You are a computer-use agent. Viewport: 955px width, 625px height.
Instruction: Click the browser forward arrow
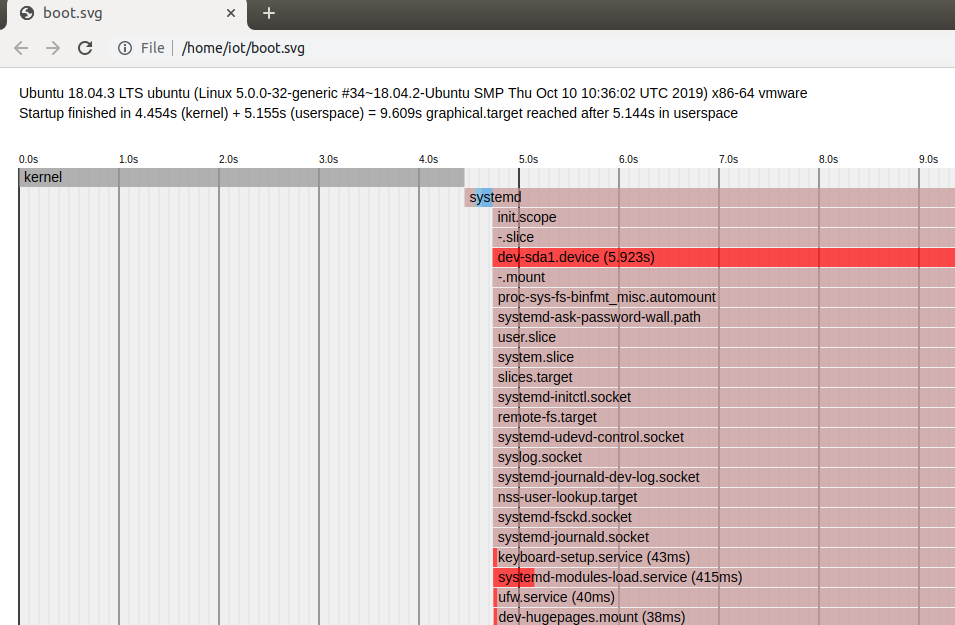53,48
